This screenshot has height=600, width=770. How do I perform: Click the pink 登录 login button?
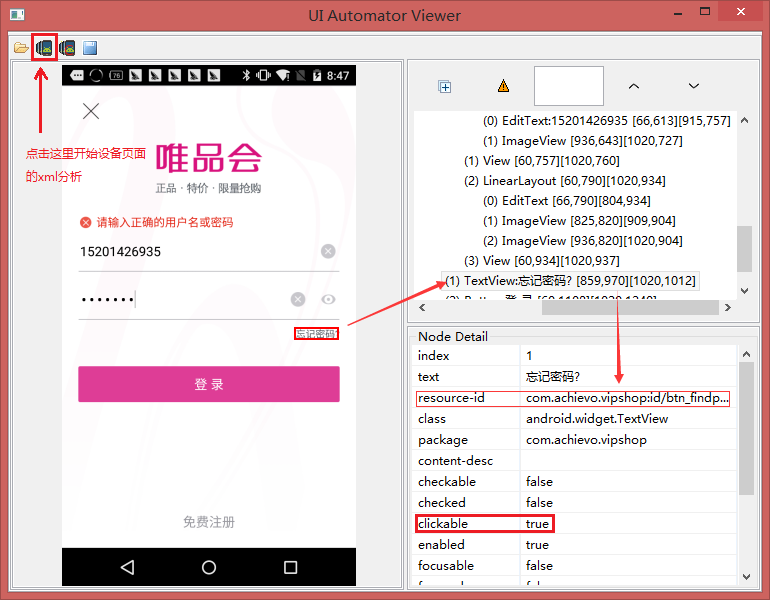pos(208,384)
